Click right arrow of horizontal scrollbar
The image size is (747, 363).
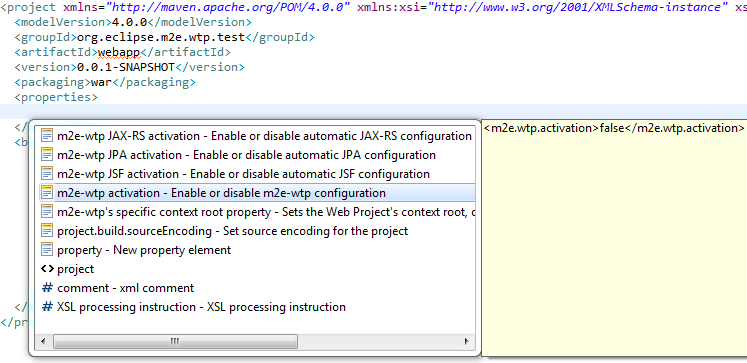click(466, 341)
